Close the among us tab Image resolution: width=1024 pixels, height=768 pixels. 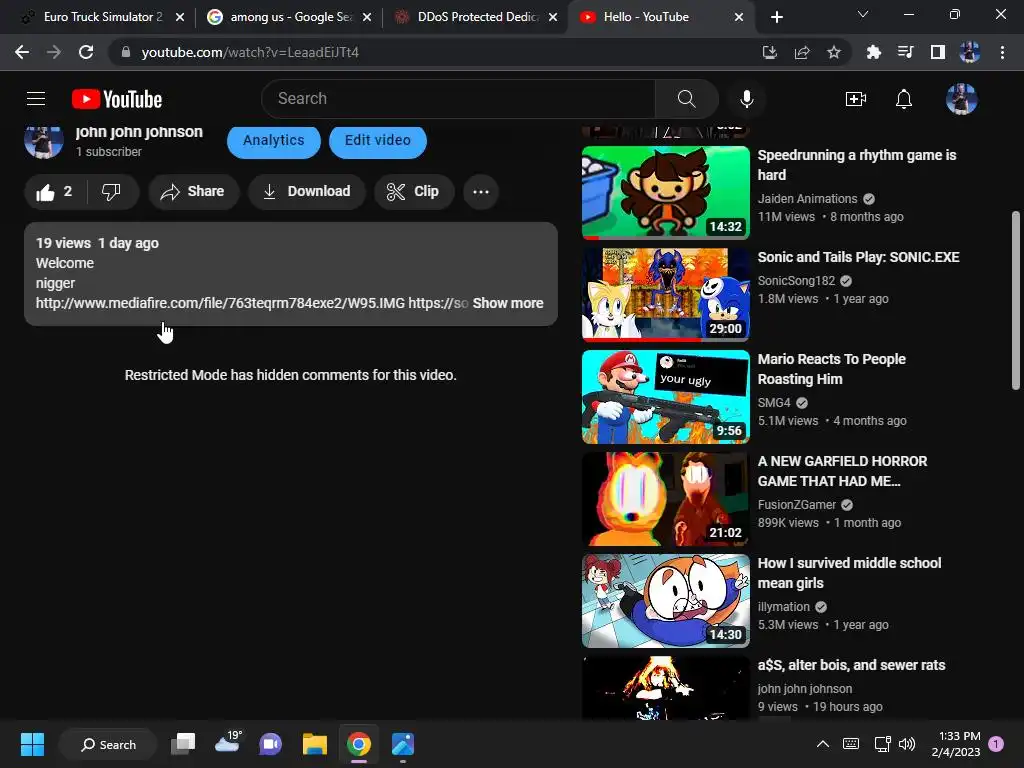[x=367, y=17]
